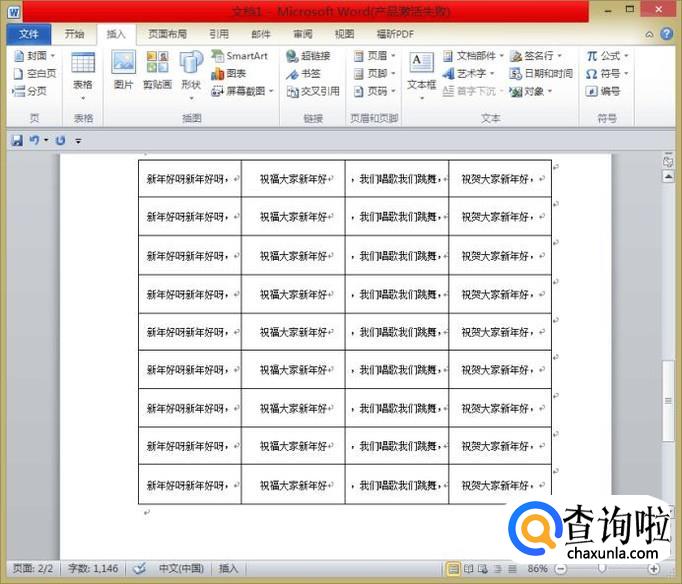682x584 pixels.
Task: Click the Text Box (文本框) button
Action: (x=421, y=76)
